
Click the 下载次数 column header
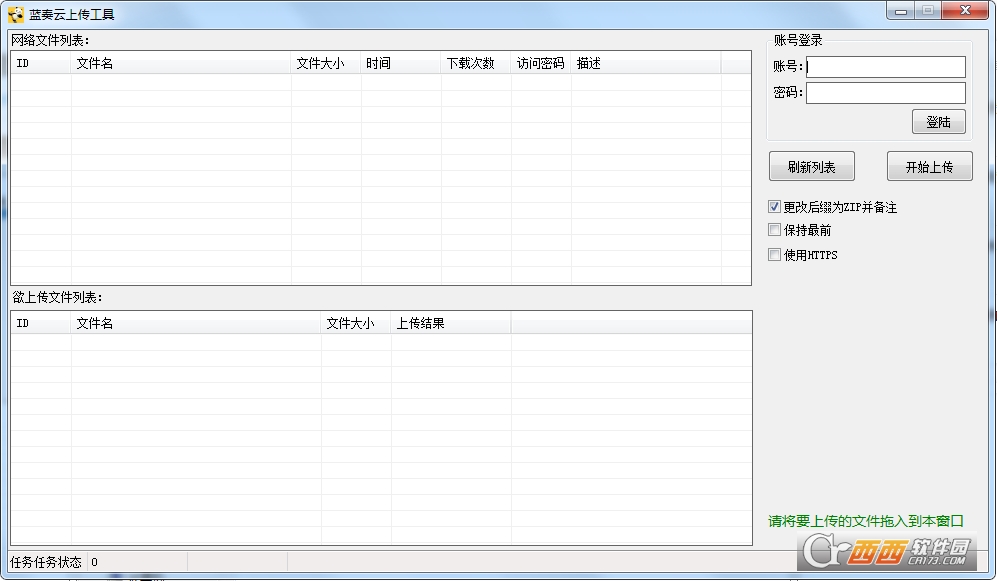475,63
